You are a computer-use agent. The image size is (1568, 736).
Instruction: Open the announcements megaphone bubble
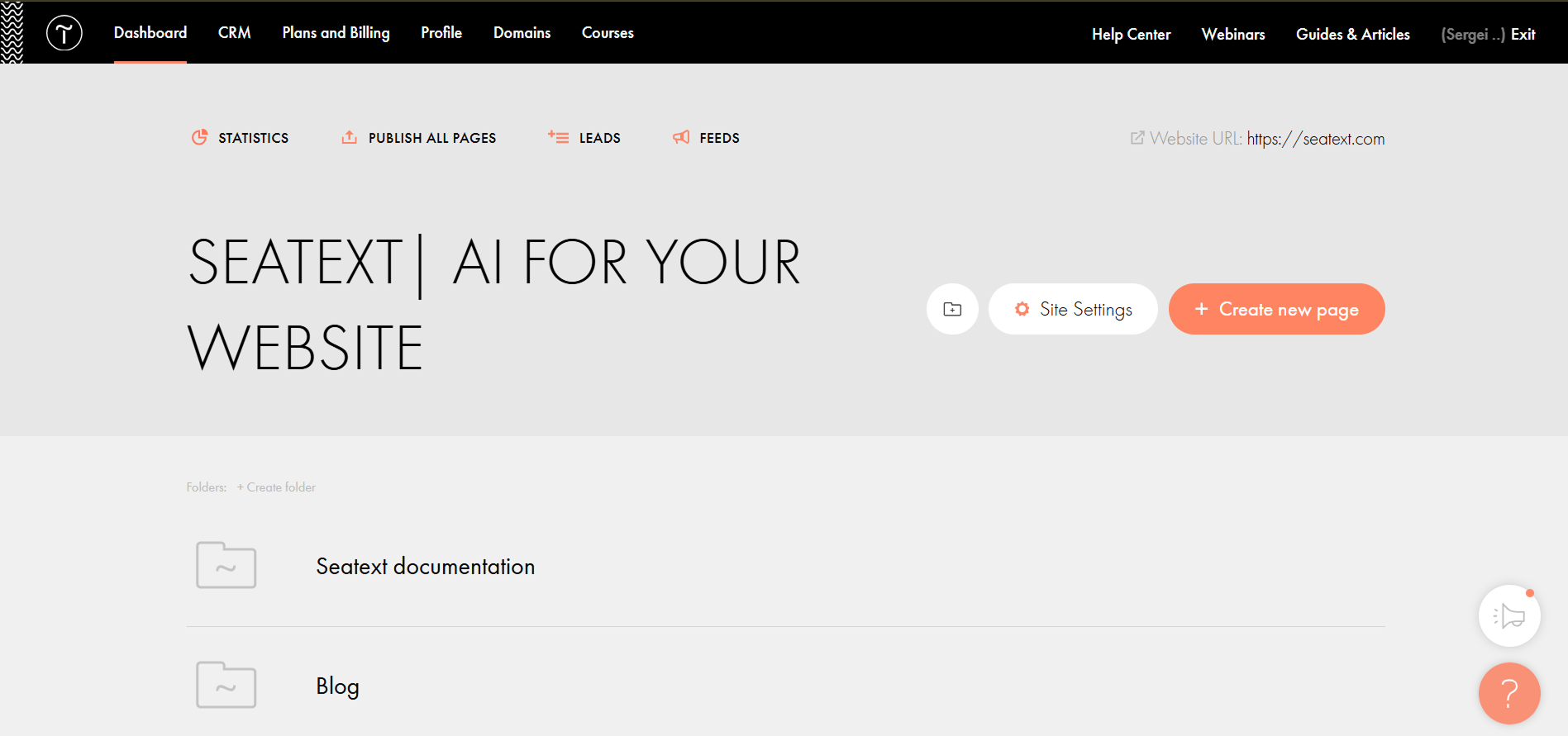click(1509, 616)
